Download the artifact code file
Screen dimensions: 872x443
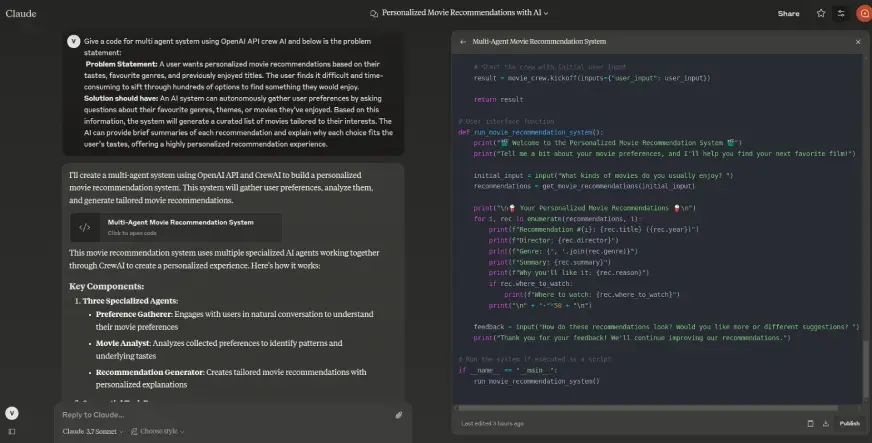826,423
